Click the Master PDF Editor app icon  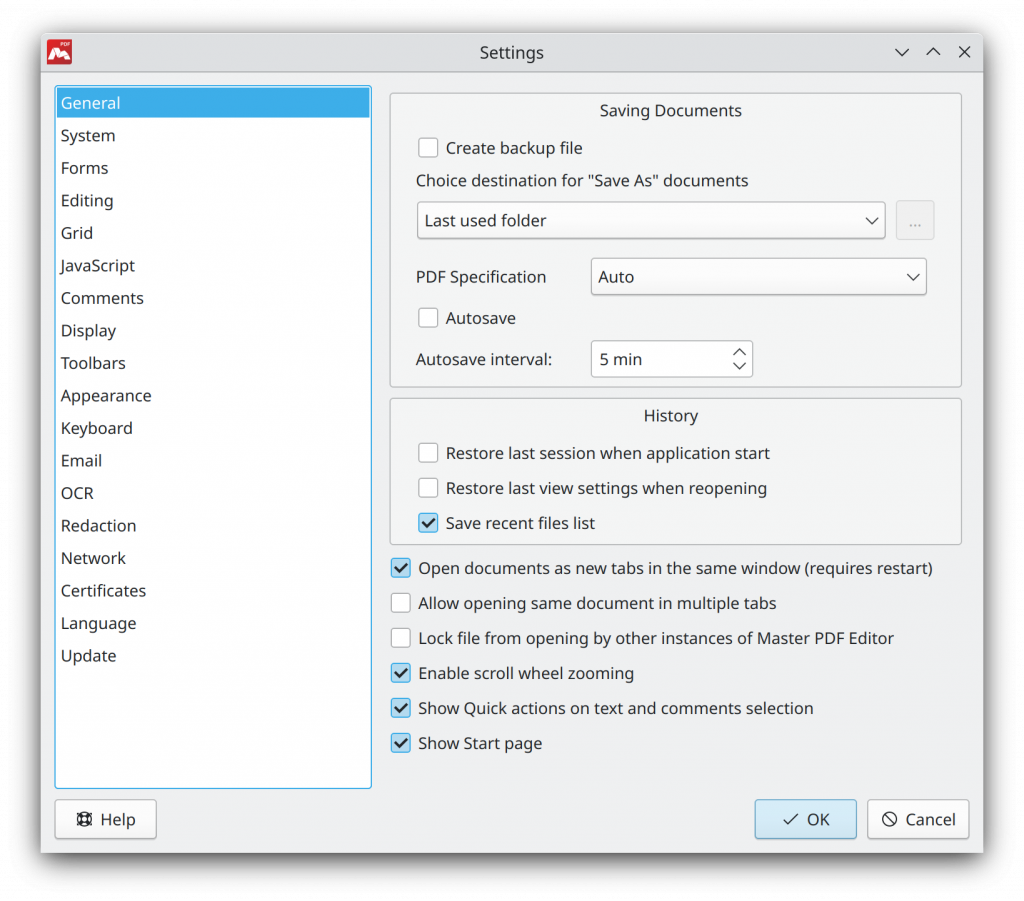(x=59, y=52)
